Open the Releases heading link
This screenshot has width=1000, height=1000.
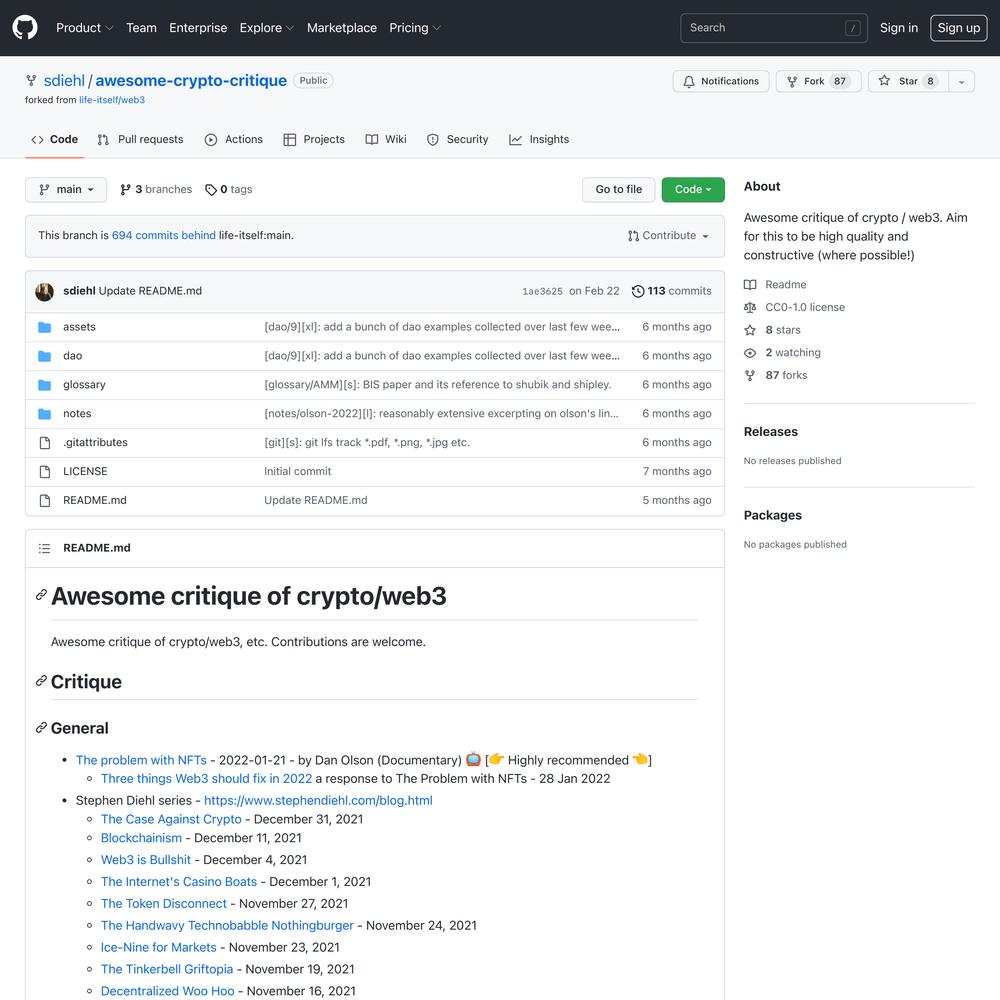click(x=770, y=432)
